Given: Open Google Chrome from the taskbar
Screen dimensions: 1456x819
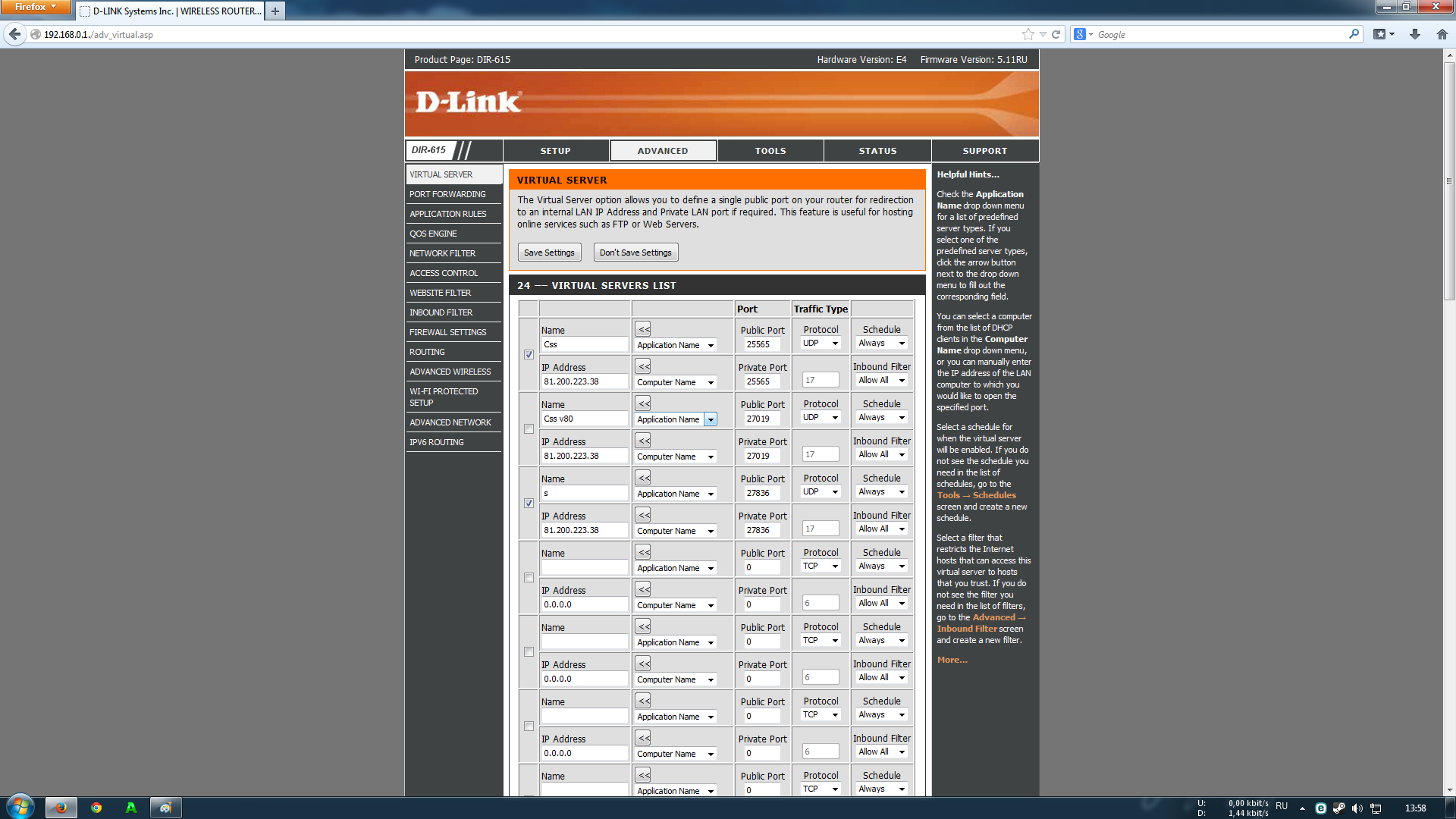Looking at the screenshot, I should click(96, 808).
